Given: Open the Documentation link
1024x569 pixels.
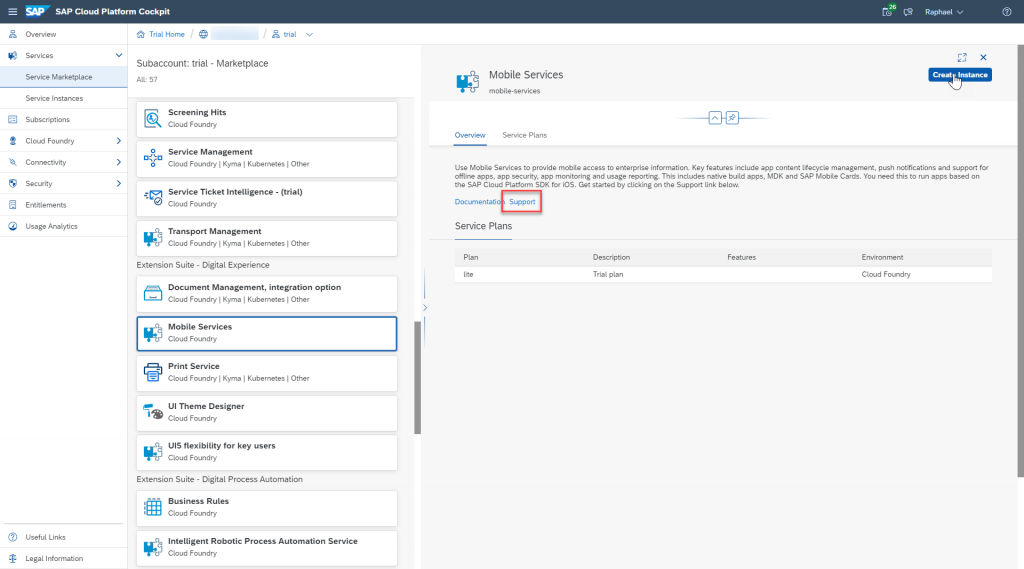Looking at the screenshot, I should click(479, 202).
